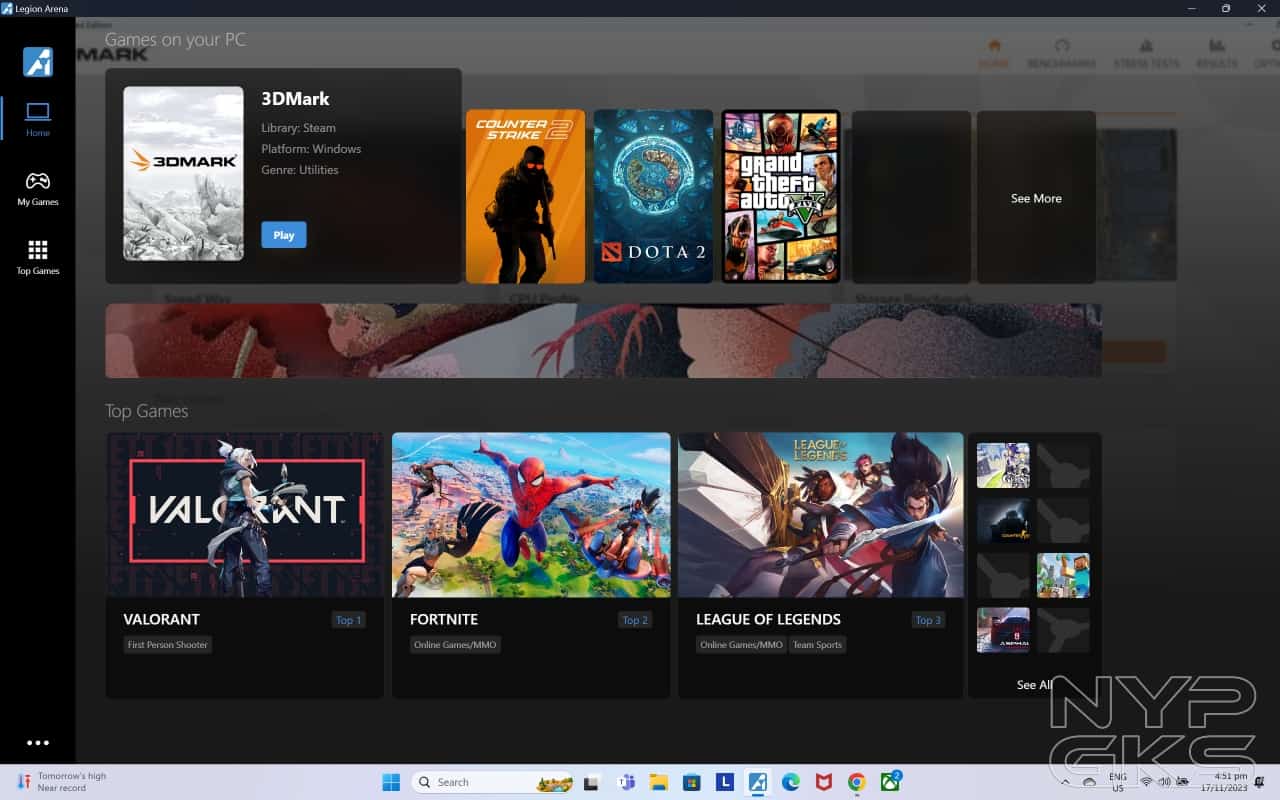Viewport: 1280px width, 800px height.
Task: Open the three-dot more menu in sidebar
Action: tap(38, 743)
